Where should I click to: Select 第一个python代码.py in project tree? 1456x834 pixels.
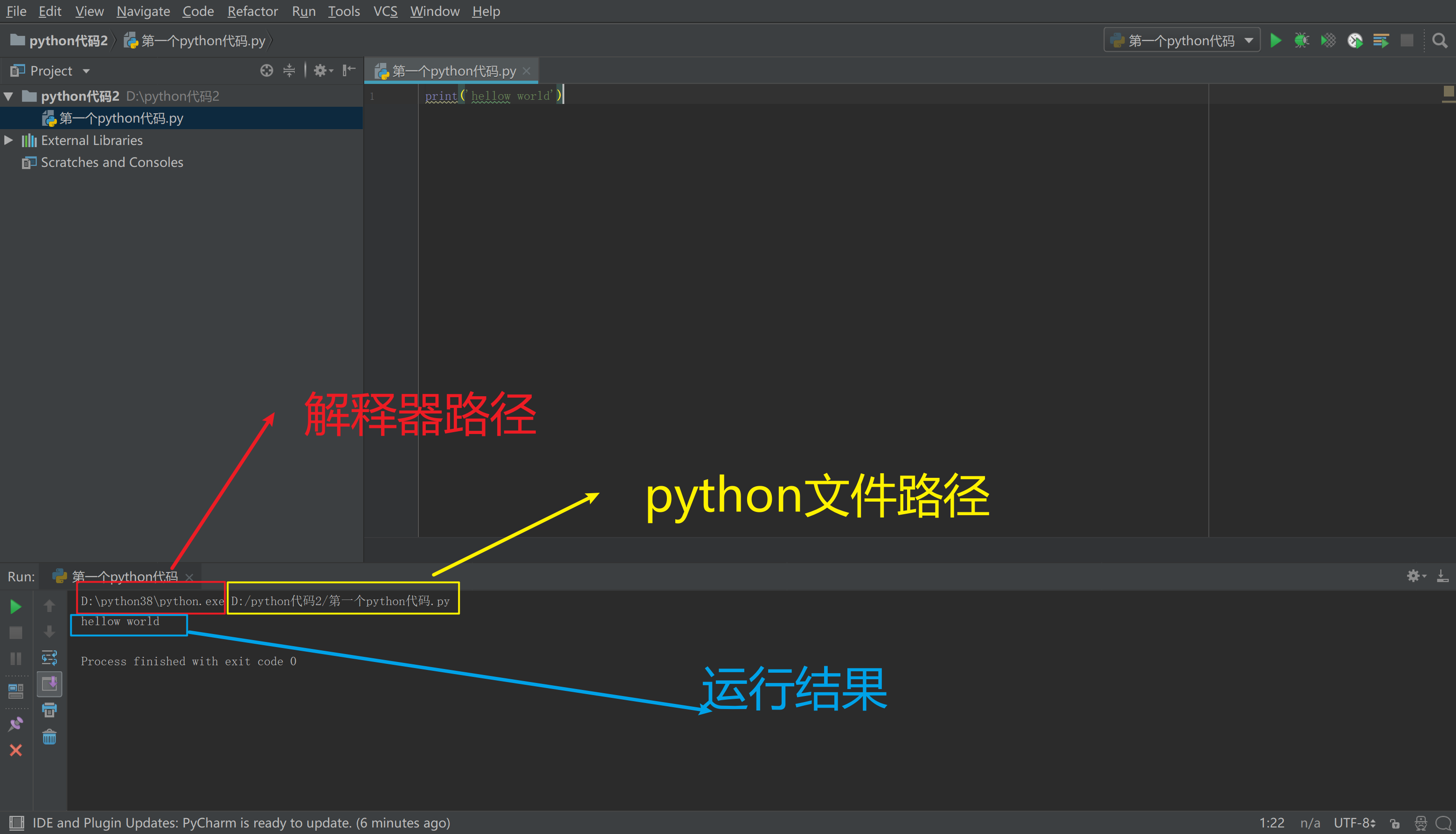181,118
